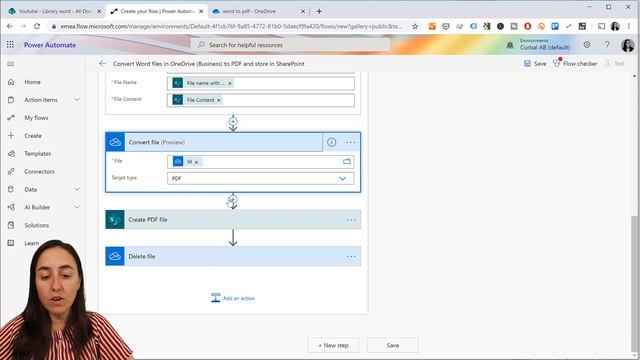This screenshot has height=360, width=640.
Task: Click the Power Automate title link
Action: 50,45
